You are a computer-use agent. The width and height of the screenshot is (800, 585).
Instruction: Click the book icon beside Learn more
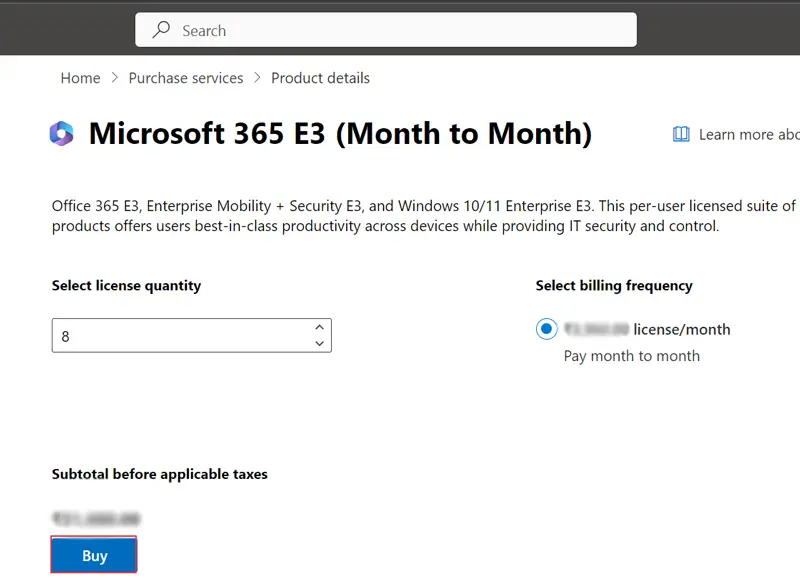[681, 134]
